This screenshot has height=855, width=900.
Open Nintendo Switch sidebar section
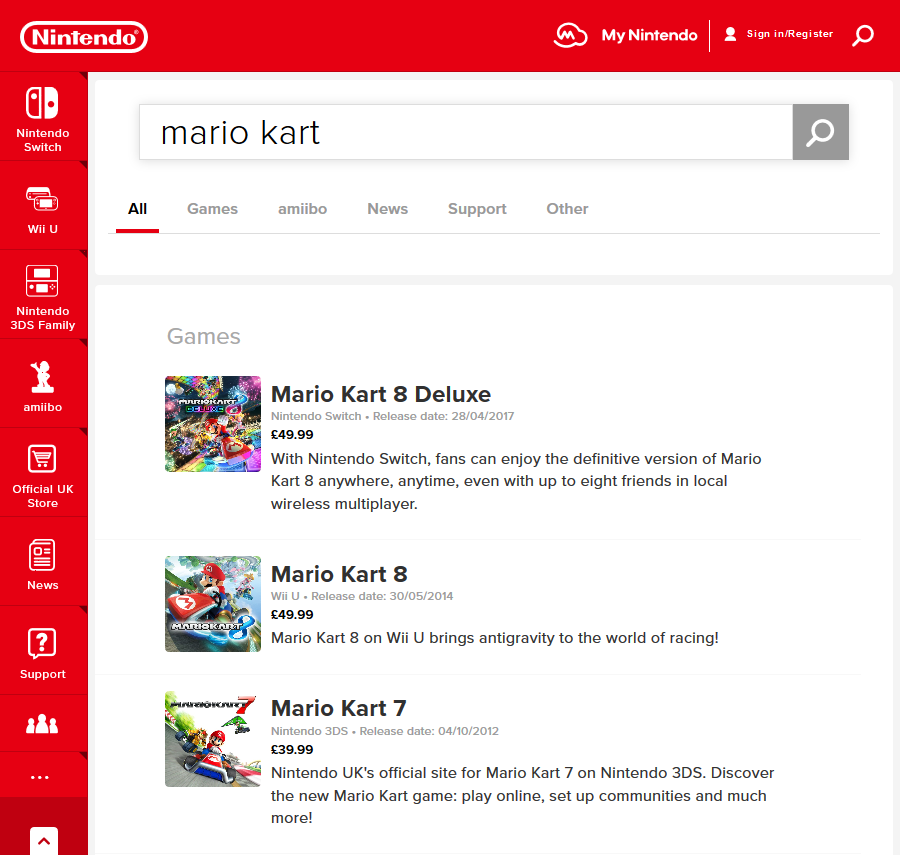pos(43,116)
